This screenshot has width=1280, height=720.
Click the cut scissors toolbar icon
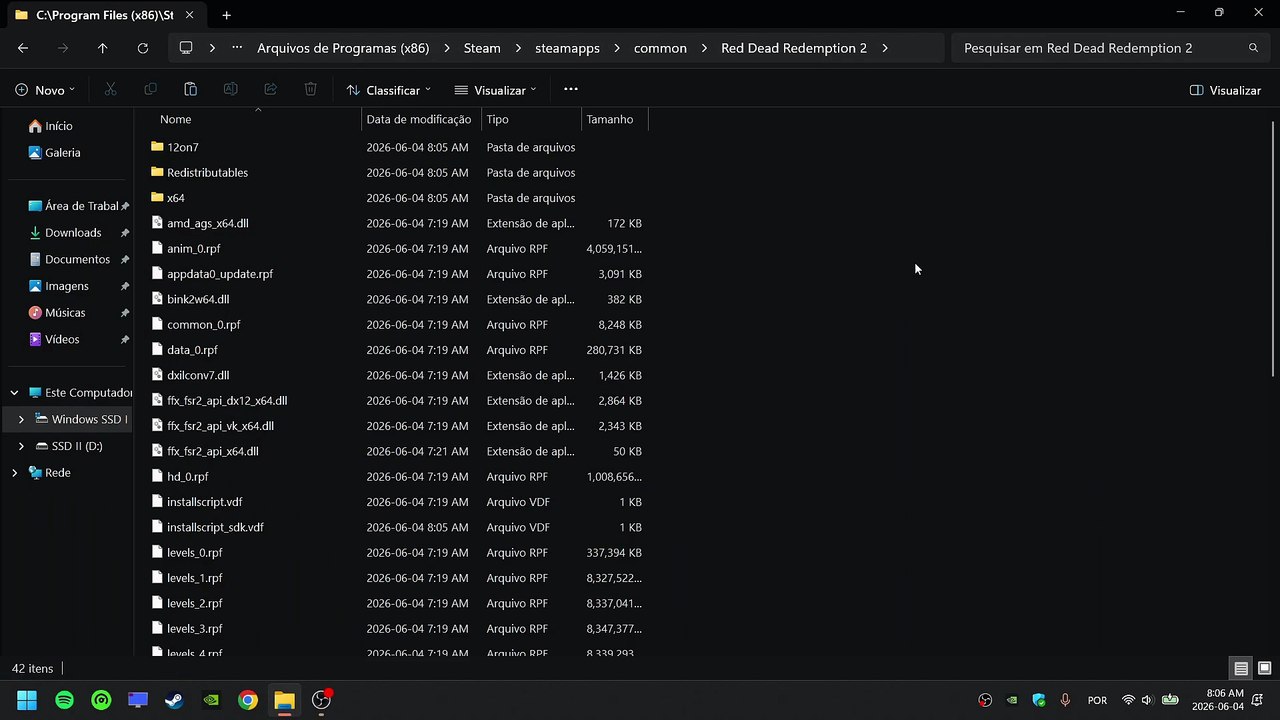tap(110, 90)
